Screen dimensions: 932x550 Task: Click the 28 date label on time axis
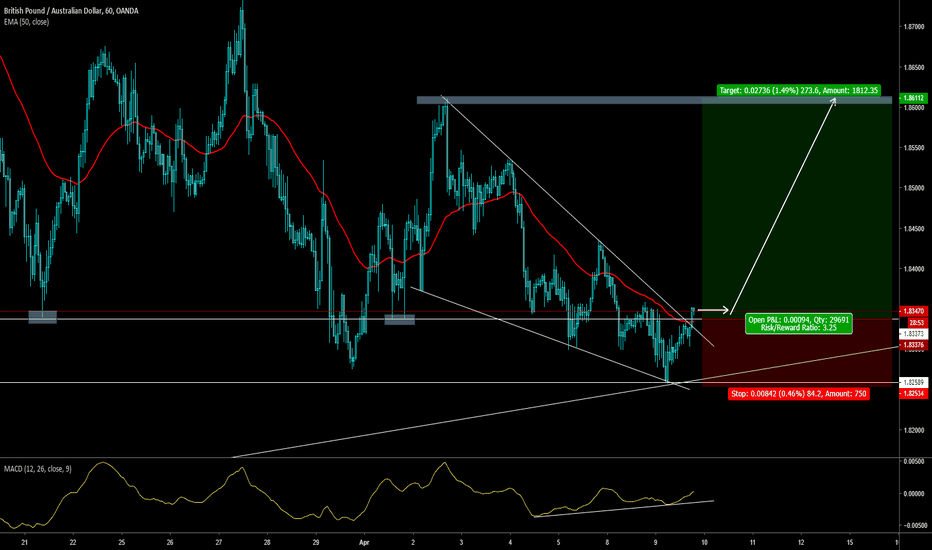click(x=267, y=542)
